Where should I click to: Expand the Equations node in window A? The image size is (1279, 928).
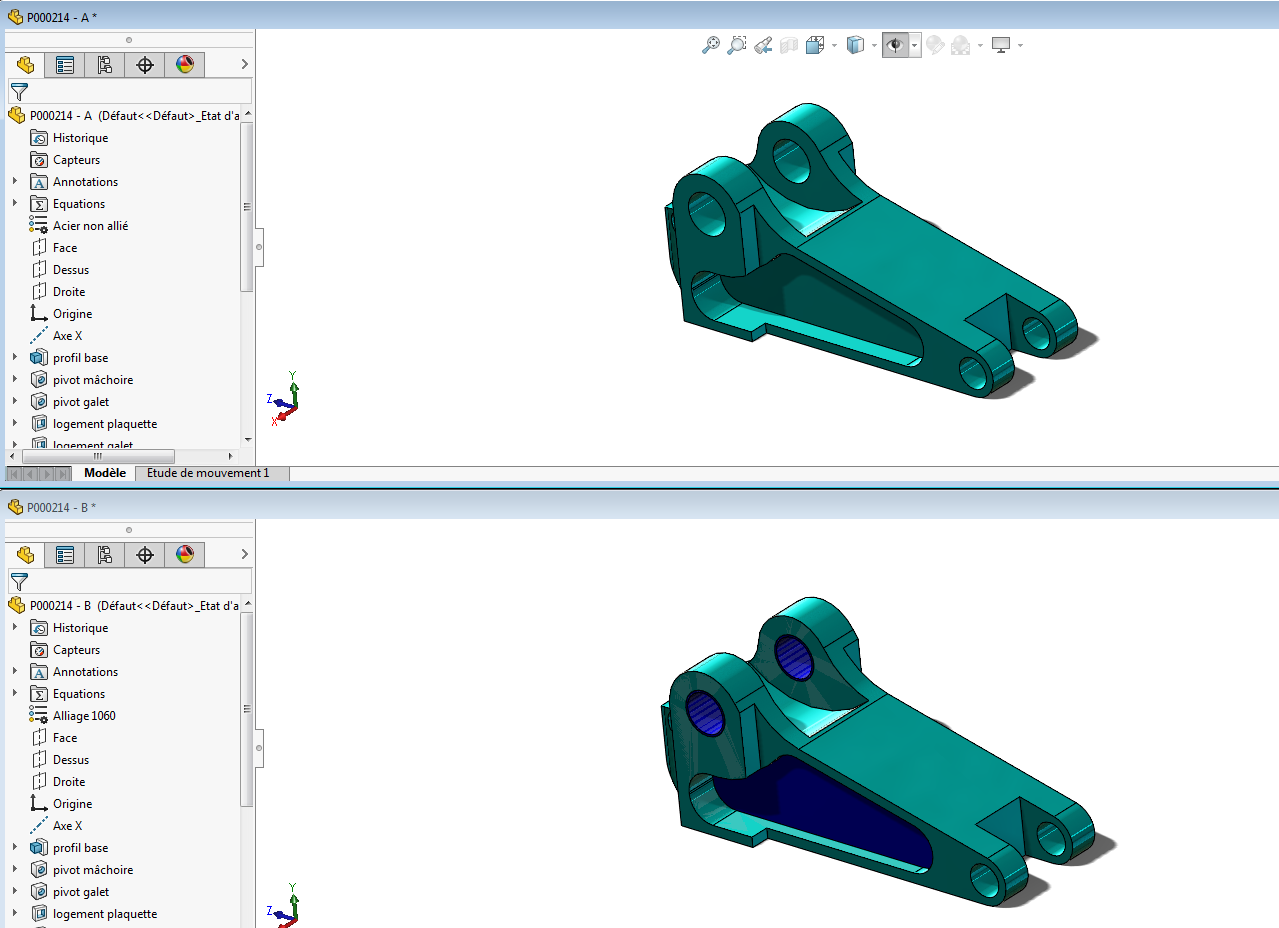[15, 204]
